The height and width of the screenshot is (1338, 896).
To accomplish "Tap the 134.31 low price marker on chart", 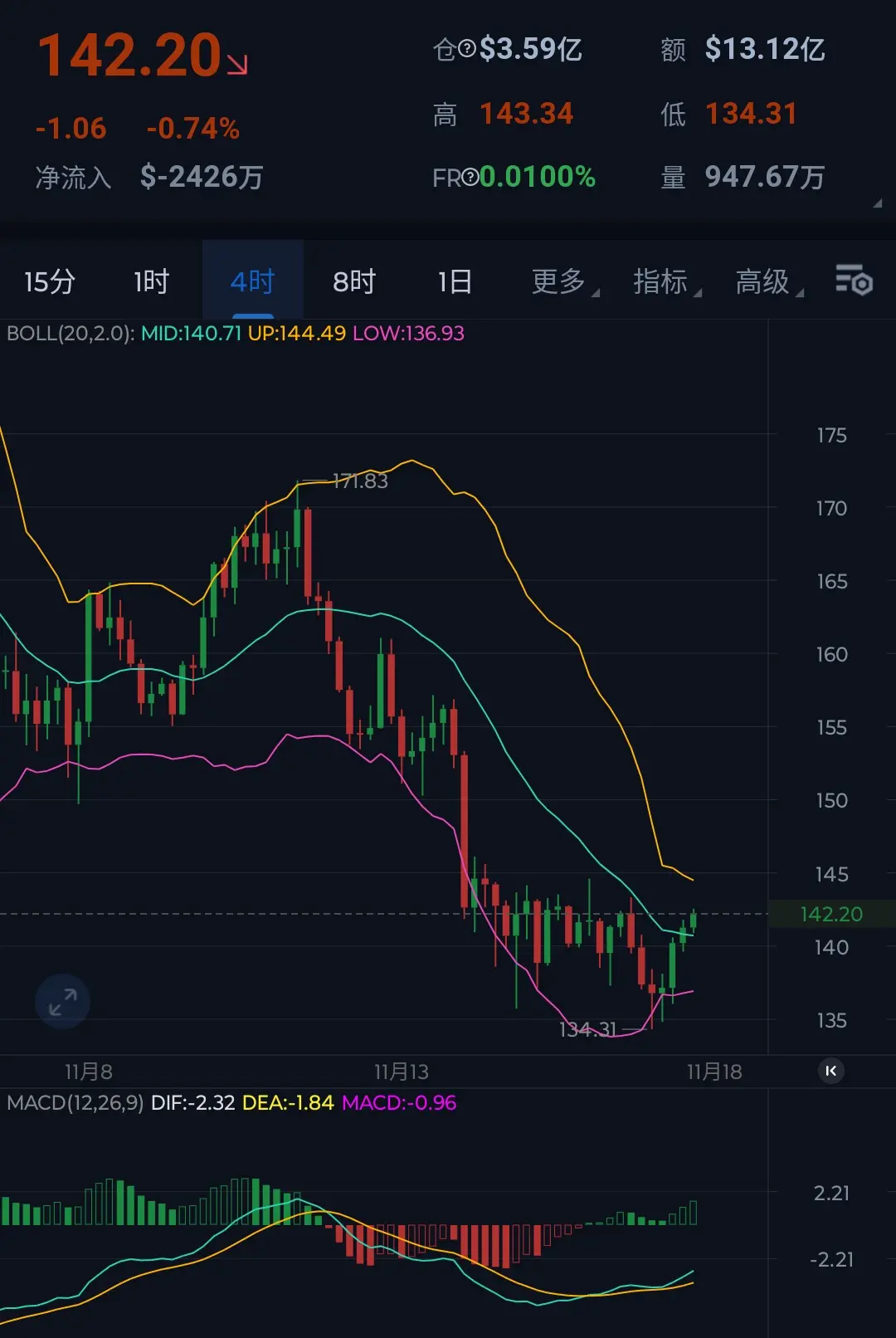I will coord(588,1029).
